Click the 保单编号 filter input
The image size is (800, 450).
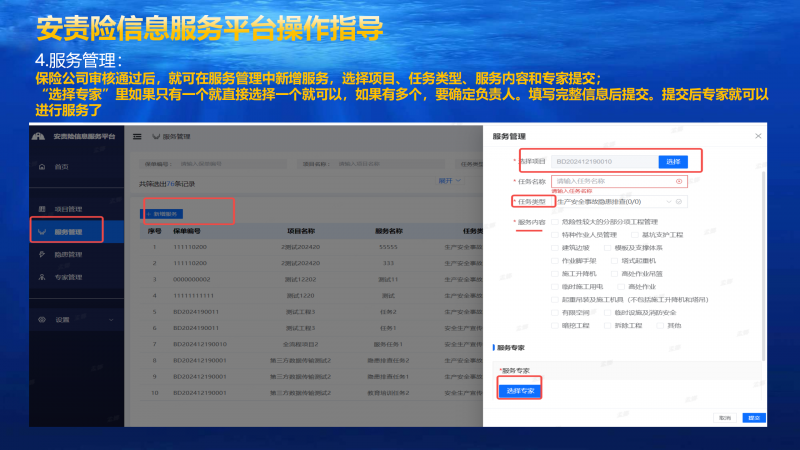231,164
